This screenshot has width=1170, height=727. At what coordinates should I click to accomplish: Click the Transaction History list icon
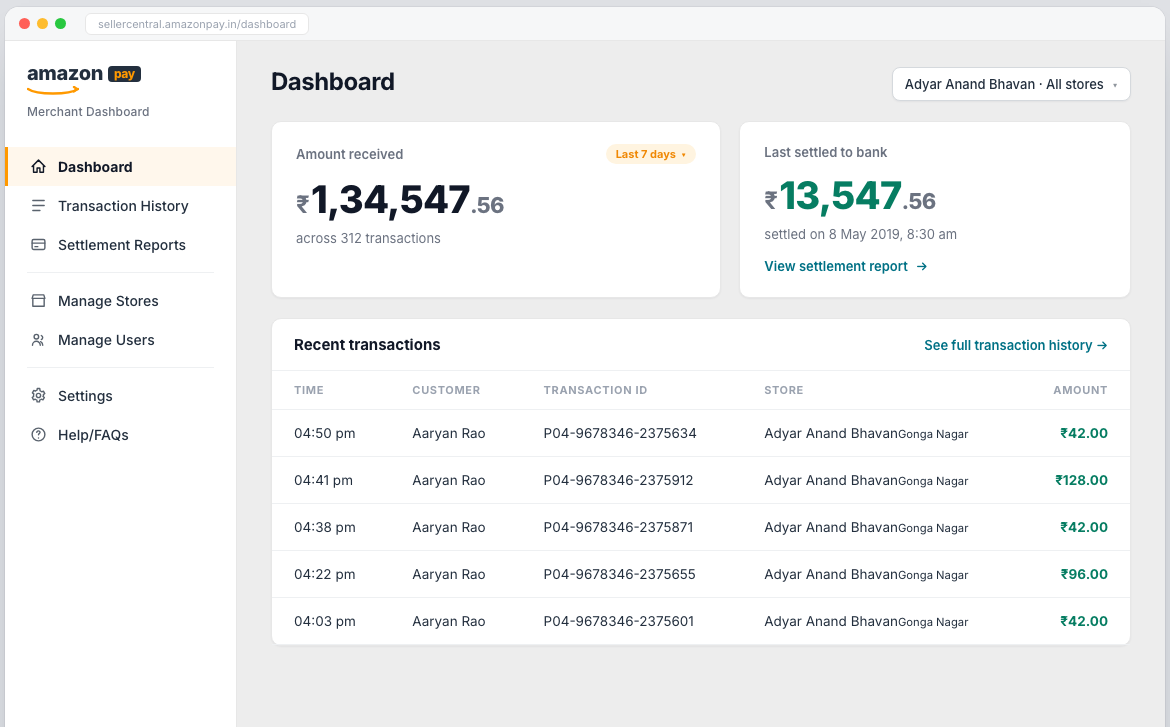coord(38,205)
